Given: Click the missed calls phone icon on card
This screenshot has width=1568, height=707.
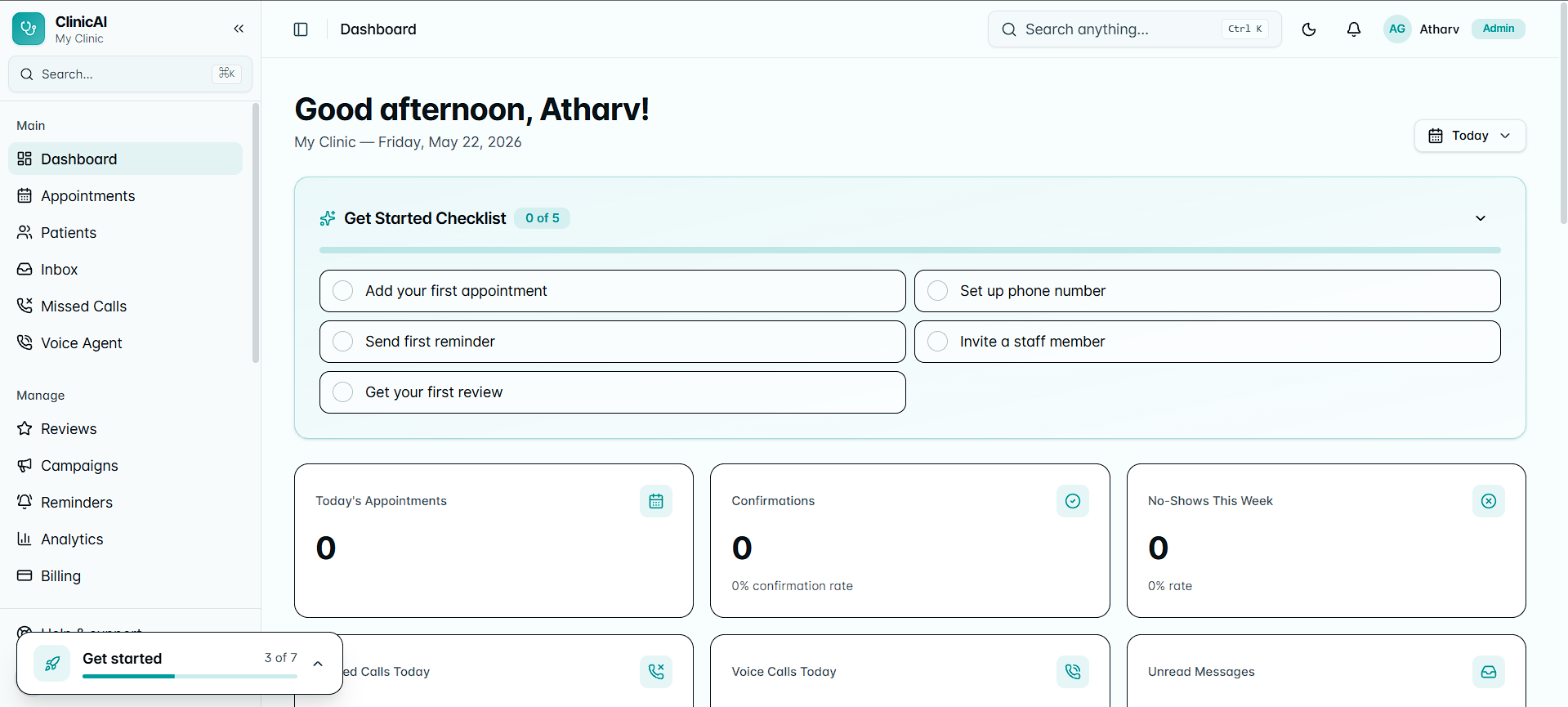Looking at the screenshot, I should click(656, 672).
